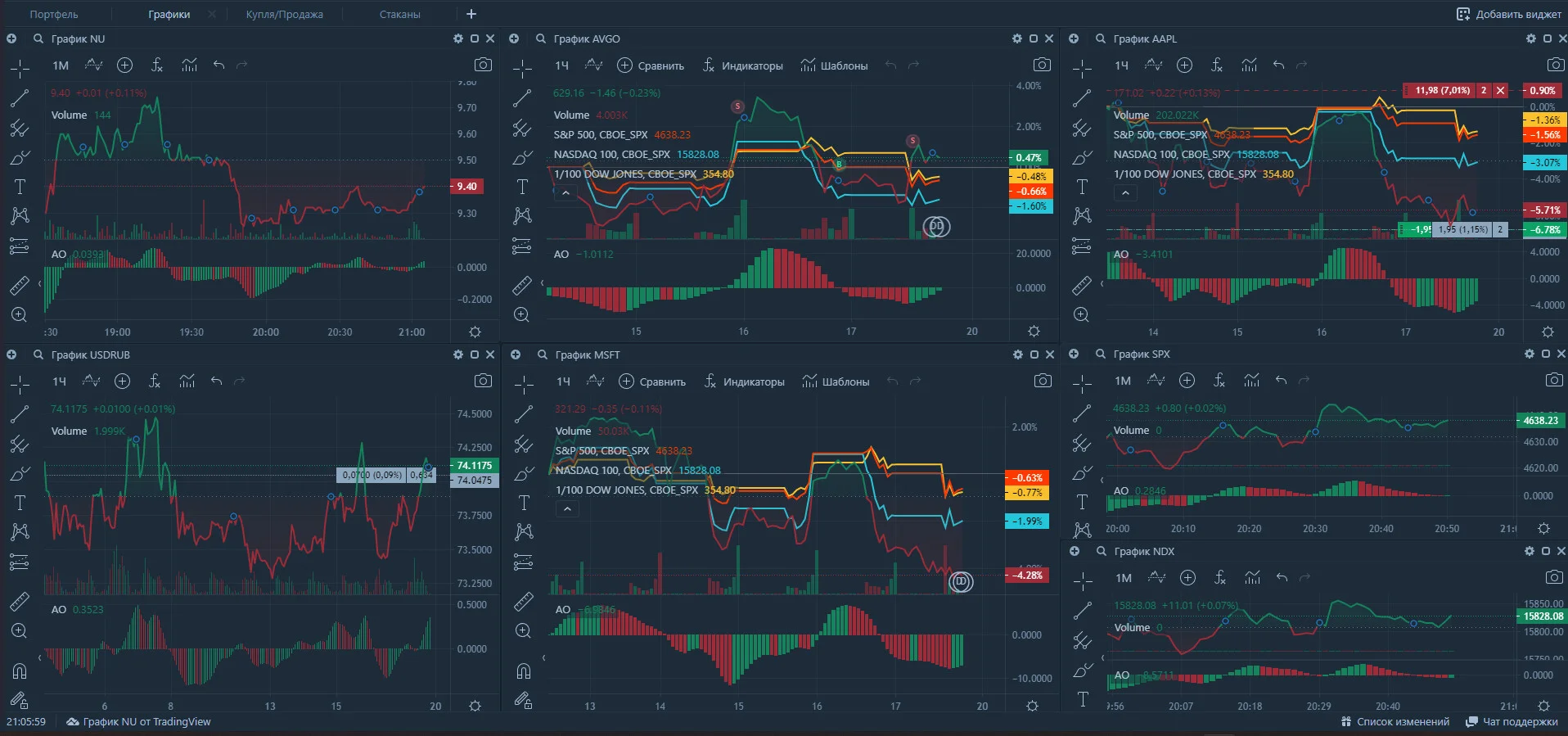This screenshot has height=736, width=1568.
Task: Toggle magnet mode in the MSFT chart
Action: pyautogui.click(x=524, y=671)
